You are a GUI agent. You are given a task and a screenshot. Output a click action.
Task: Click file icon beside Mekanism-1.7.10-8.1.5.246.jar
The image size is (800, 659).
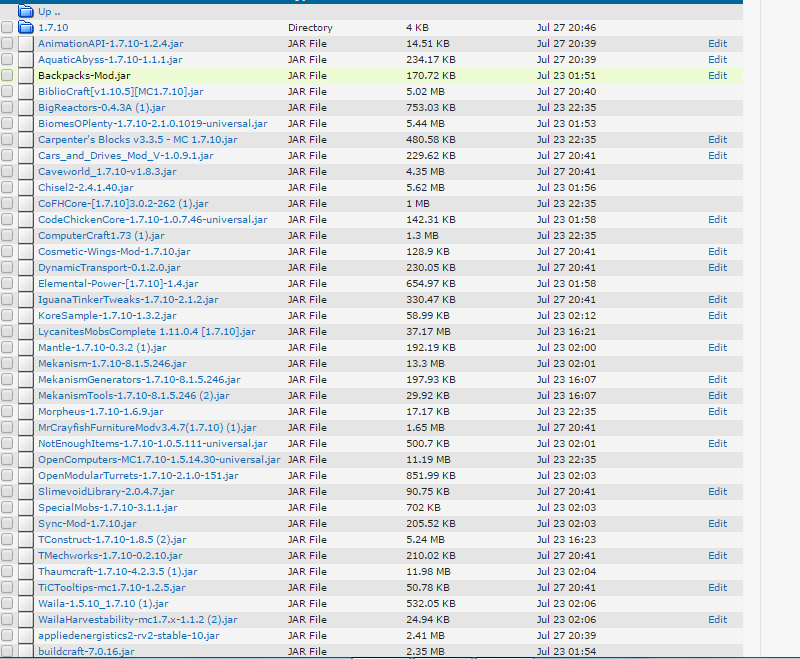(x=26, y=364)
